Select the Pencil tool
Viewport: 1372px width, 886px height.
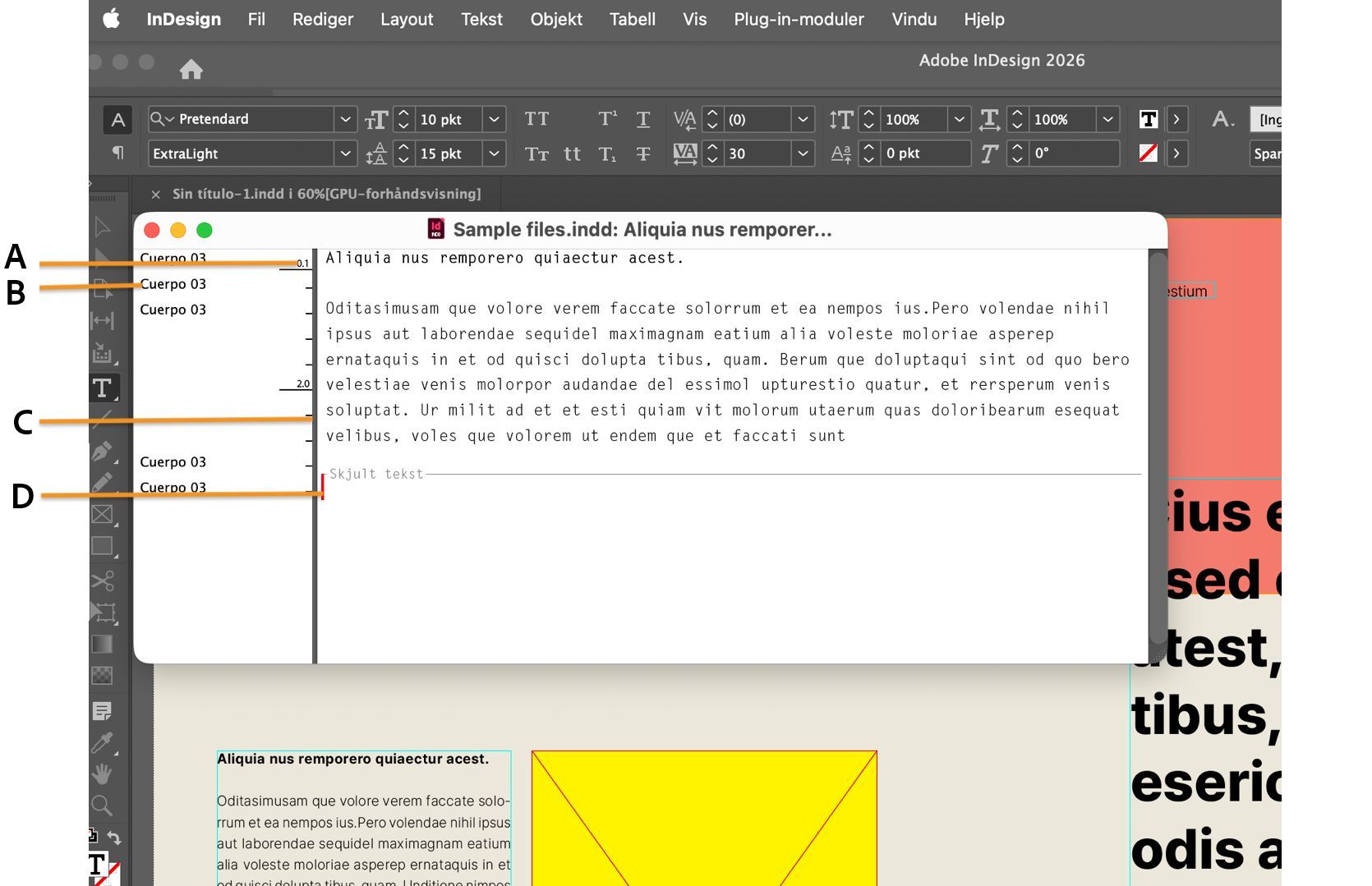(x=103, y=483)
